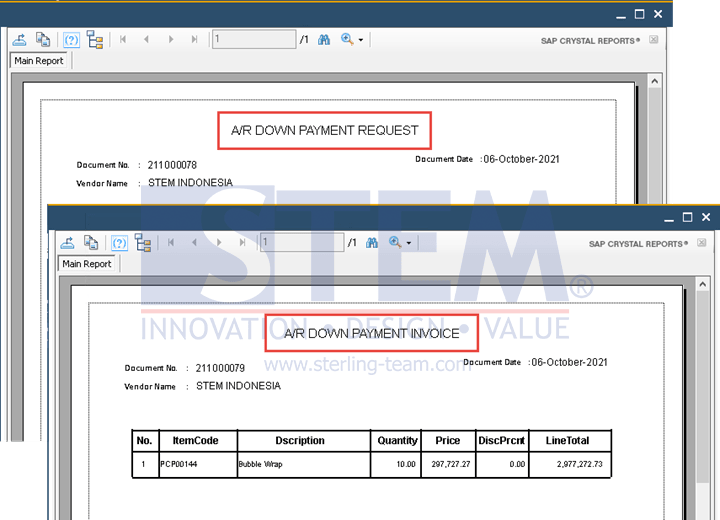
Task: Click 06-October-2021 date in Request window
Action: (521, 159)
